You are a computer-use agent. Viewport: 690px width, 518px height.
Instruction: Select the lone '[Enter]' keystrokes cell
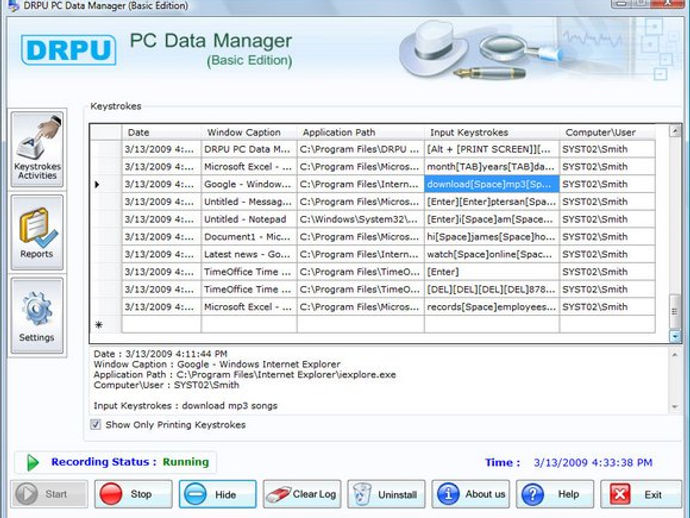(x=492, y=272)
